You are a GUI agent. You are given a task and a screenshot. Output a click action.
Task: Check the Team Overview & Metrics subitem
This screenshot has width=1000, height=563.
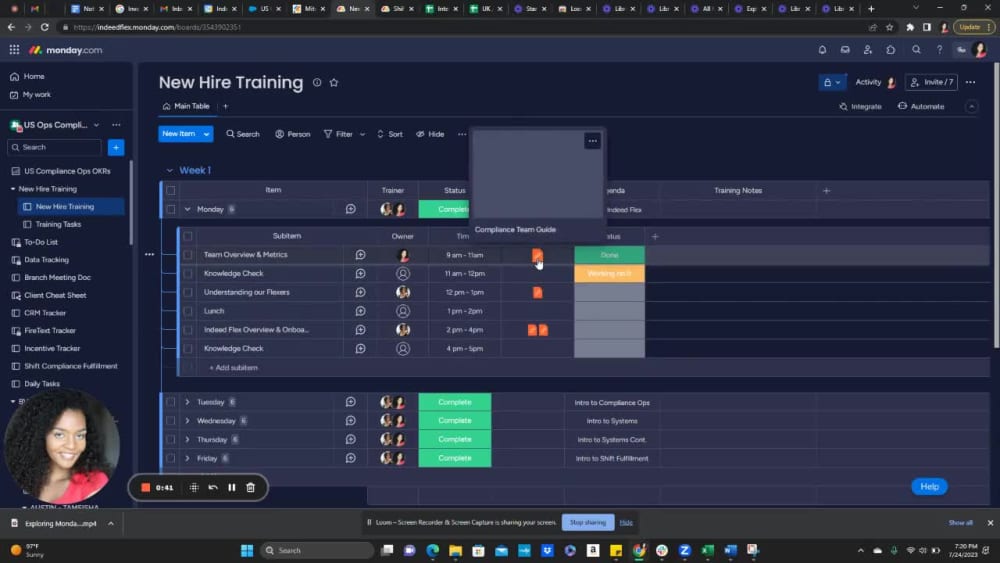click(188, 255)
